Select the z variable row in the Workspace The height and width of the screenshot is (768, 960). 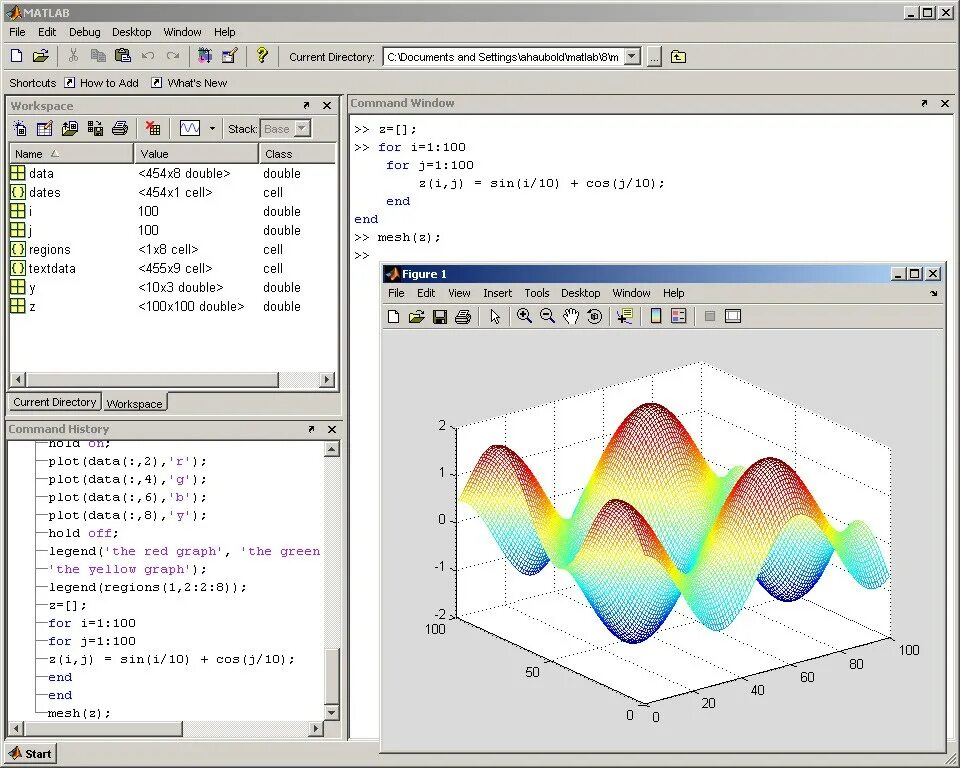(173, 306)
